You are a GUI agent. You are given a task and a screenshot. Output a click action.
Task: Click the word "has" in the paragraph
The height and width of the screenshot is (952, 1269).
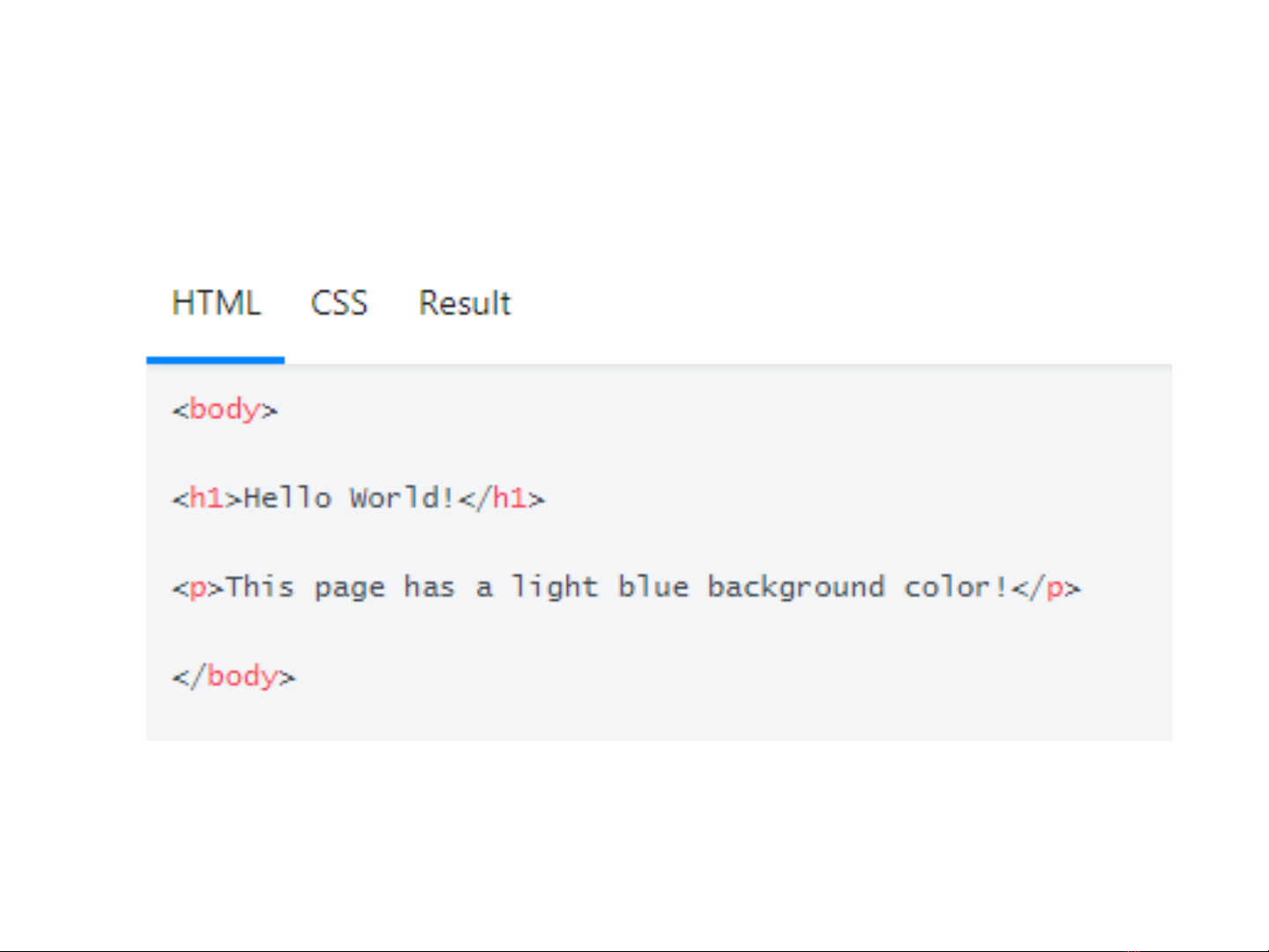tap(429, 587)
